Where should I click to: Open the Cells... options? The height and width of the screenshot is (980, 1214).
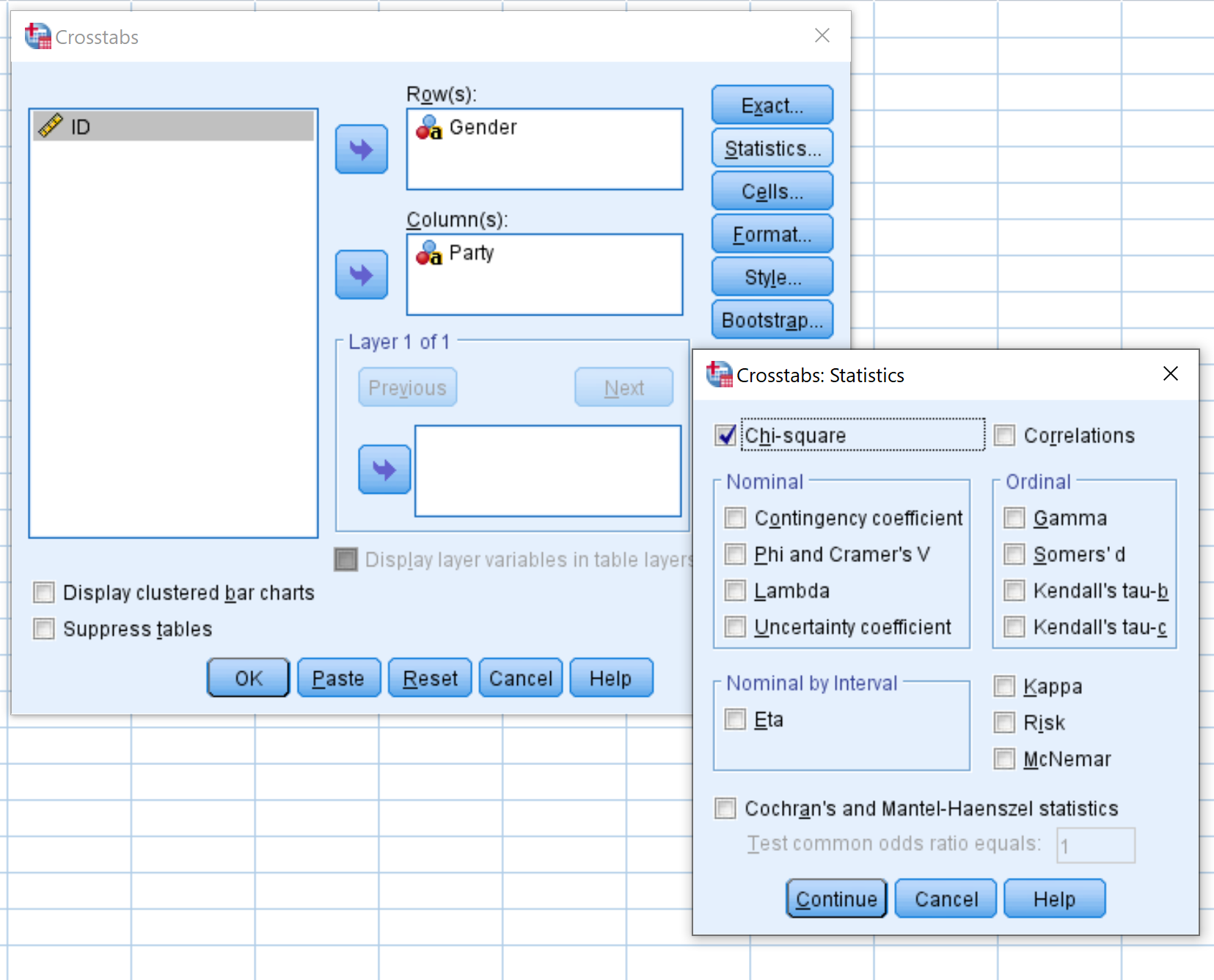pos(772,191)
